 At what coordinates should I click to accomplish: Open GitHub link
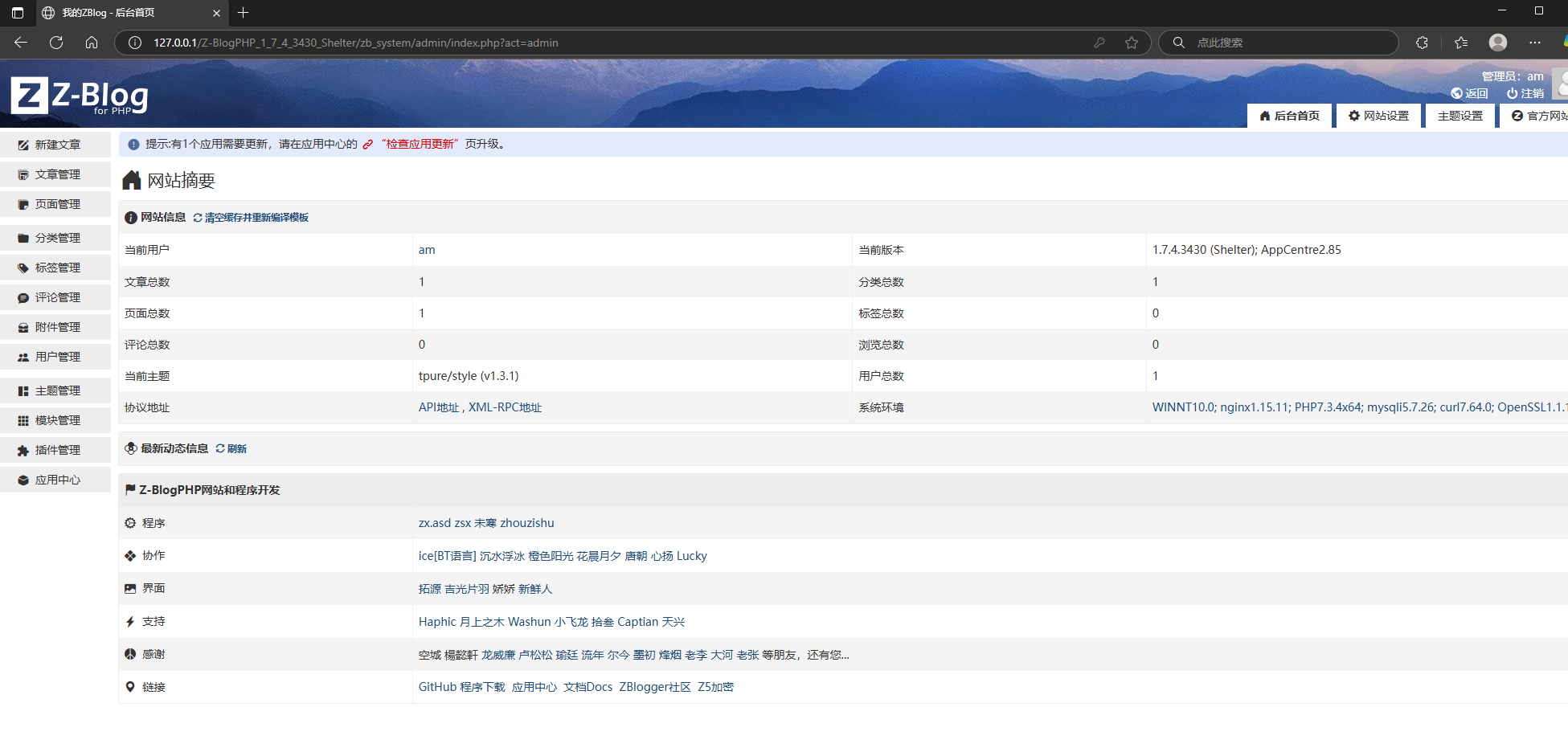[437, 687]
